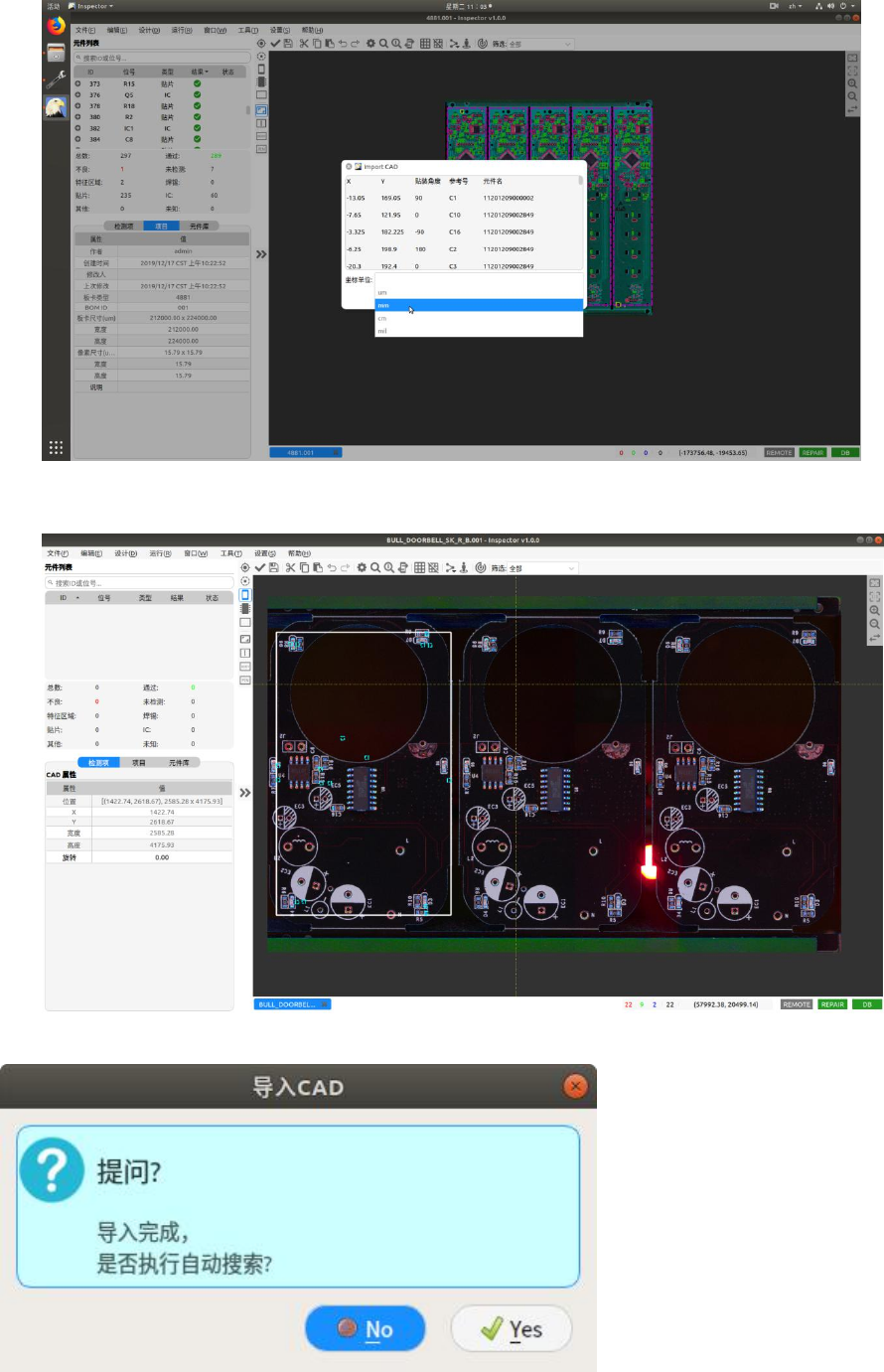Click the spiral icon beside 筛选 in BULL_DOORBELL toolbar

480,568
